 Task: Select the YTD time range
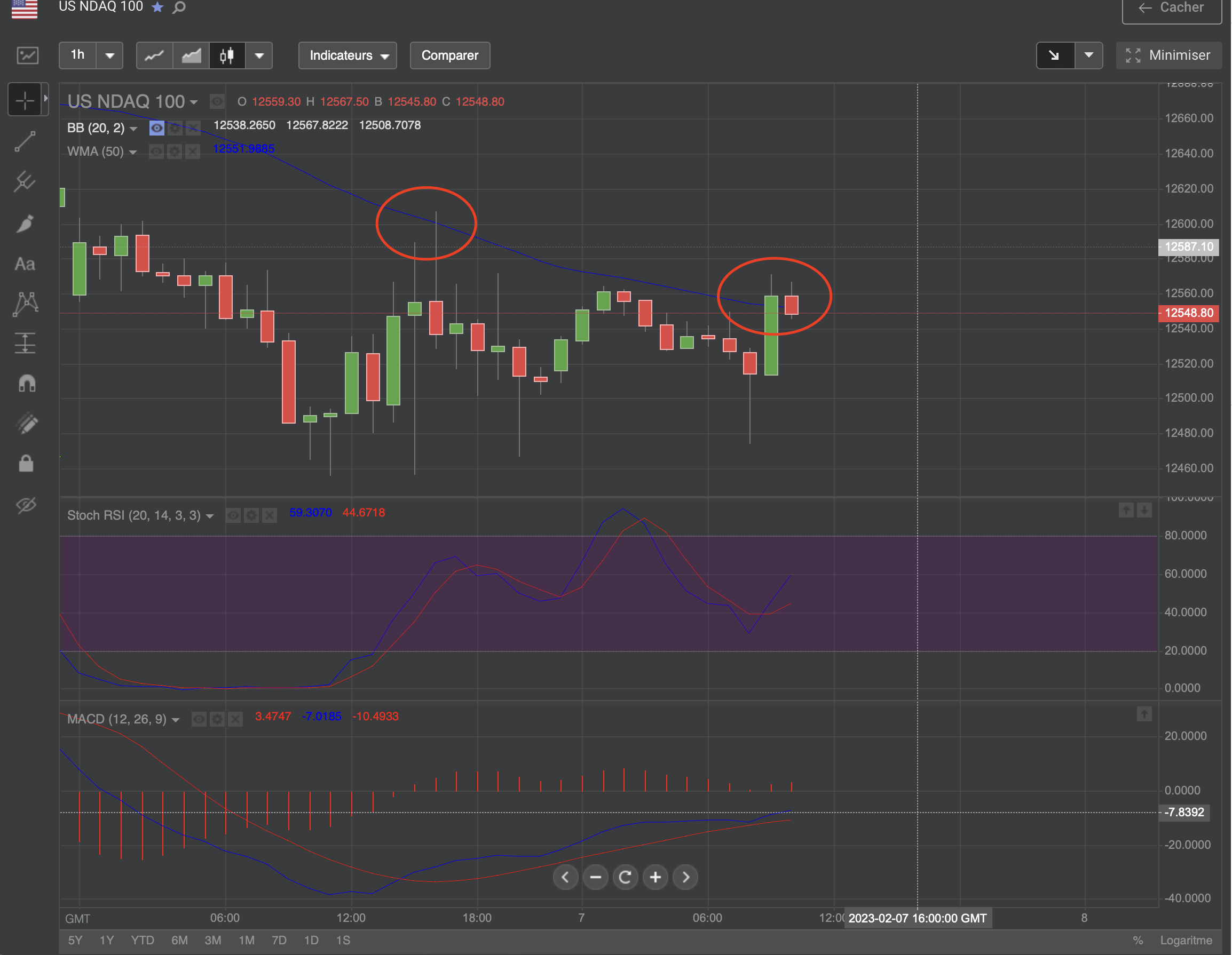pos(142,941)
